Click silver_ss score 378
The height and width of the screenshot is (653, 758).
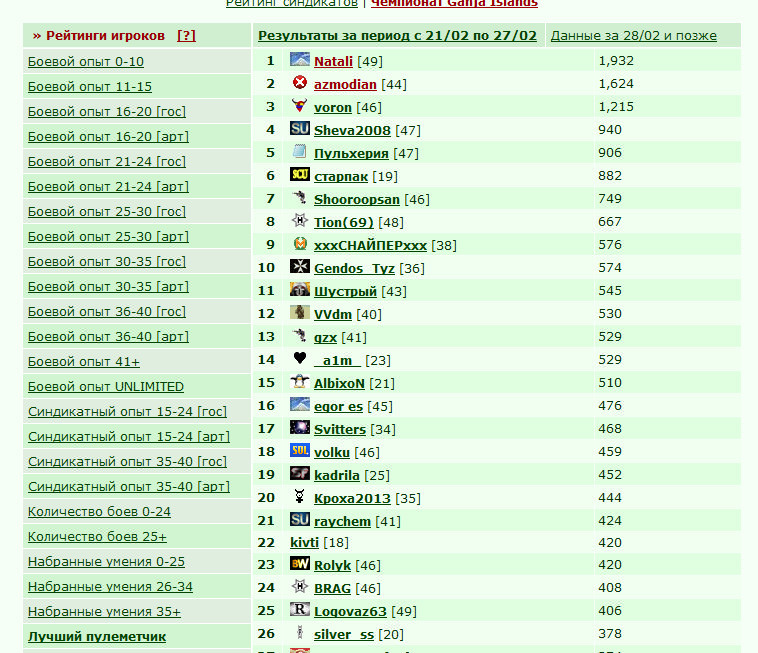[610, 634]
